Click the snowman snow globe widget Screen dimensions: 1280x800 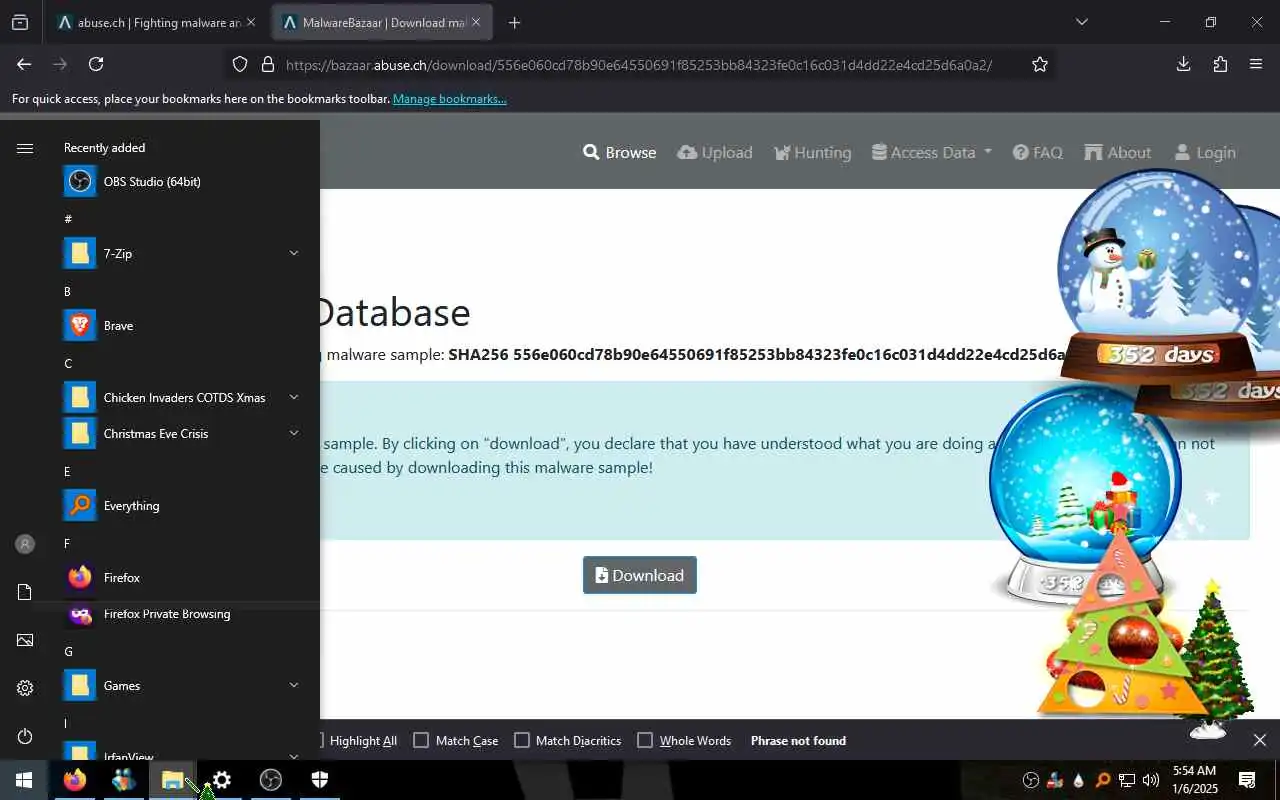coord(1155,275)
